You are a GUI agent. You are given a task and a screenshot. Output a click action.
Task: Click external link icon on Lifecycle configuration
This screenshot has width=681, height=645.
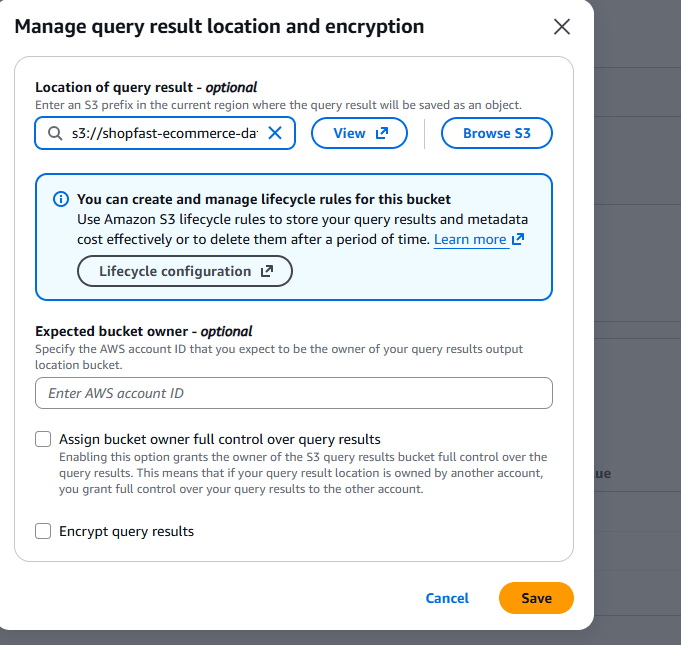[x=267, y=271]
